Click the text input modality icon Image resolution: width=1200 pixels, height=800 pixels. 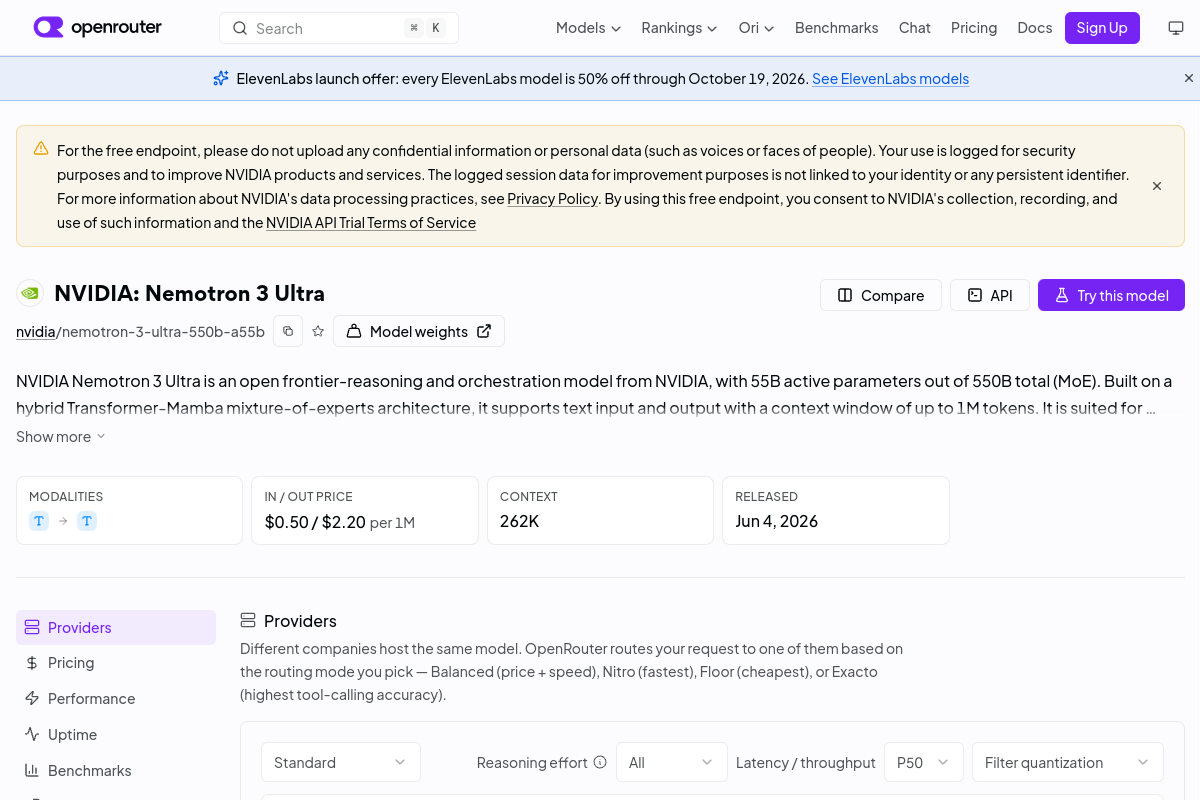[x=39, y=521]
